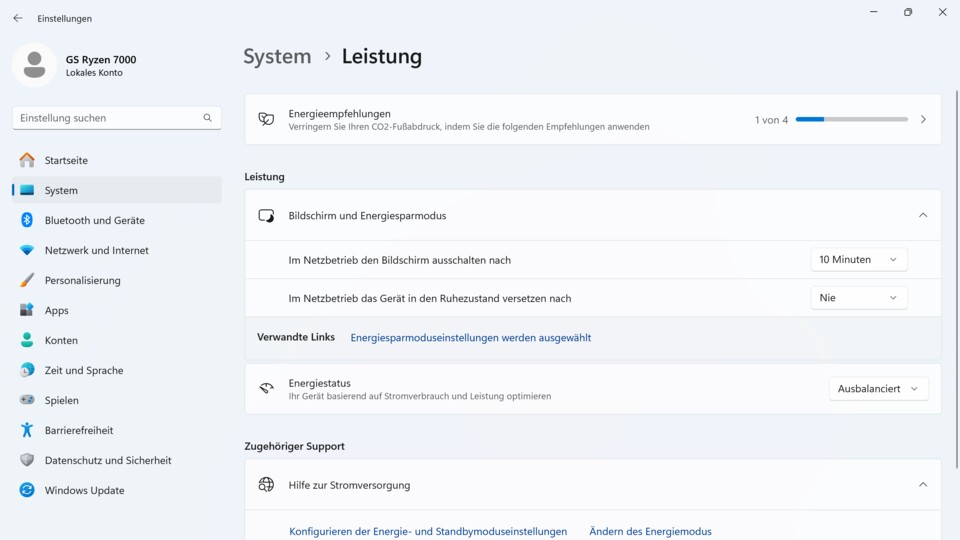This screenshot has width=960, height=540.
Task: Click the Datenschutz und Sicherheit shield icon
Action: point(27,460)
